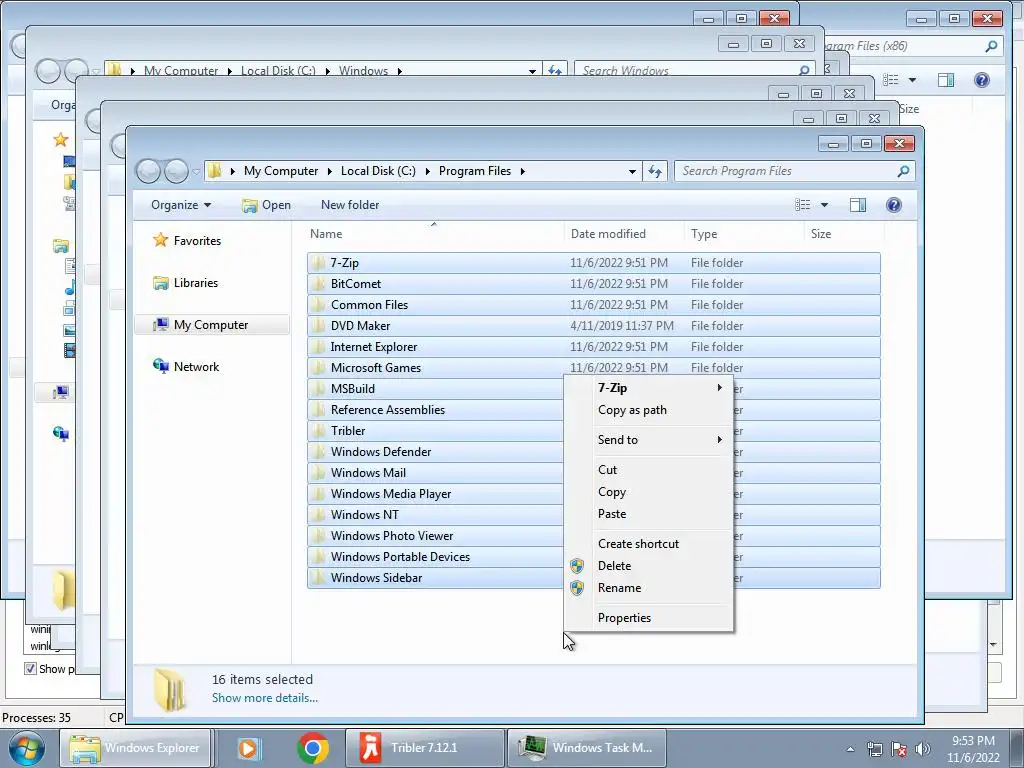Click the search magnifier in Search Program Files
Image resolution: width=1024 pixels, height=768 pixels.
click(x=903, y=171)
